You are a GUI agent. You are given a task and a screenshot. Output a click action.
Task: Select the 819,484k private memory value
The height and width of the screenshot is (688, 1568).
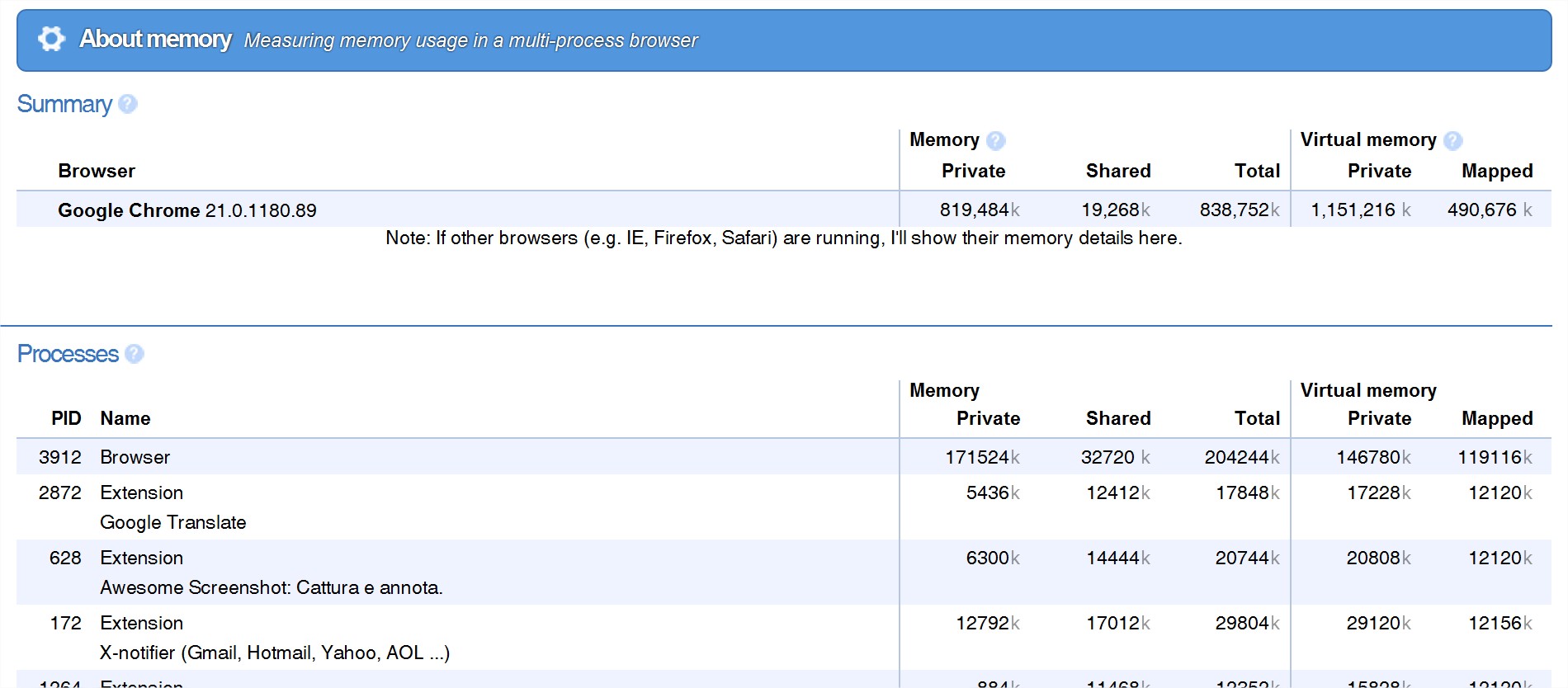[980, 210]
